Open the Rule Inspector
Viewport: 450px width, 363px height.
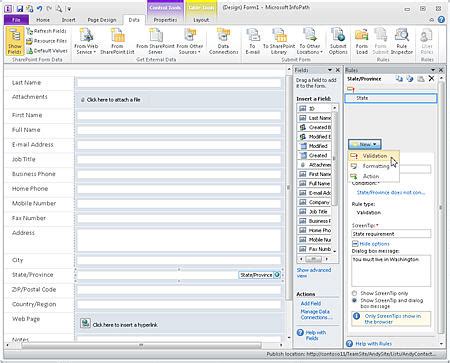click(402, 41)
